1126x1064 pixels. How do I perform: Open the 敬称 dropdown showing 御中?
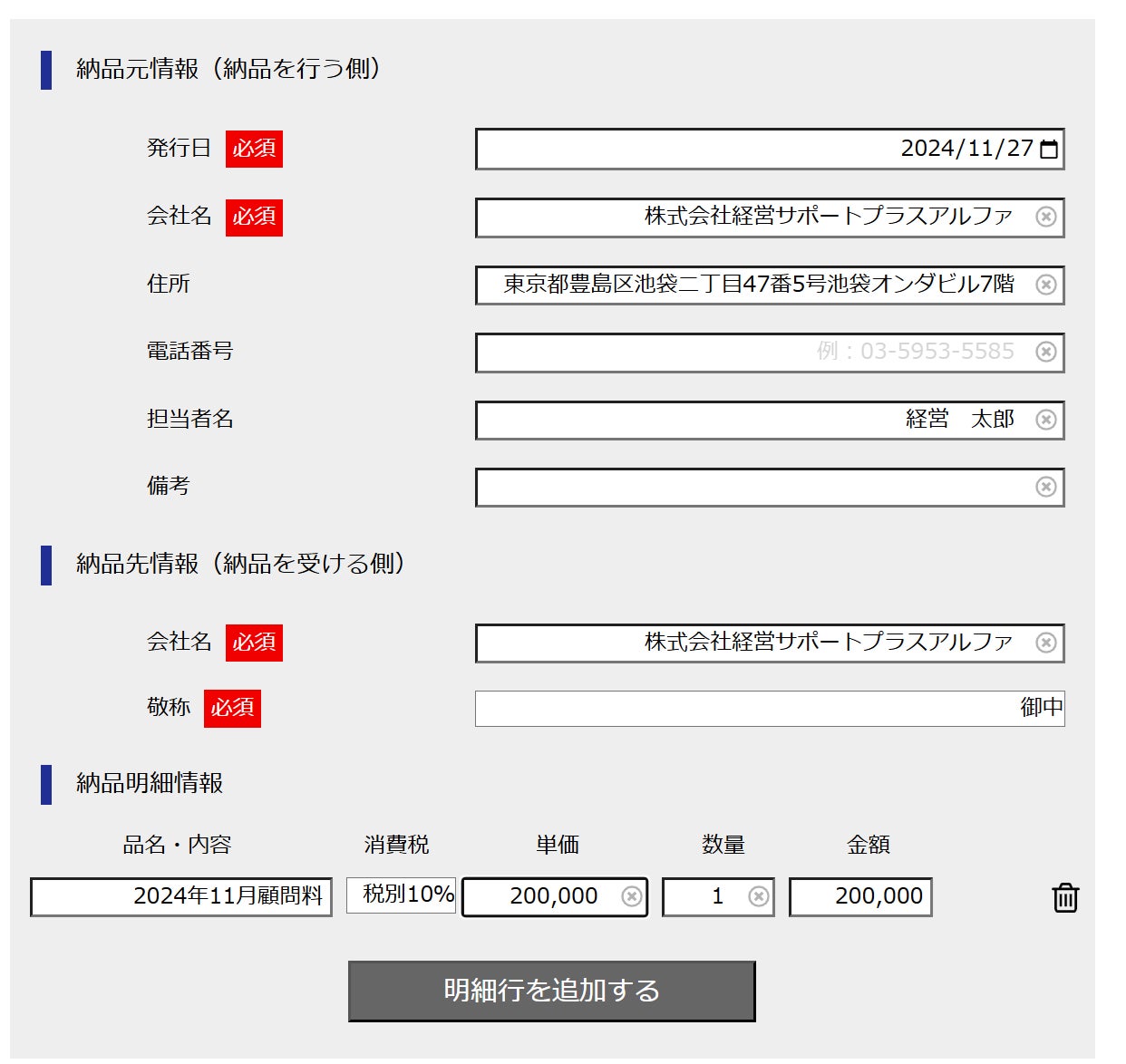click(x=770, y=708)
